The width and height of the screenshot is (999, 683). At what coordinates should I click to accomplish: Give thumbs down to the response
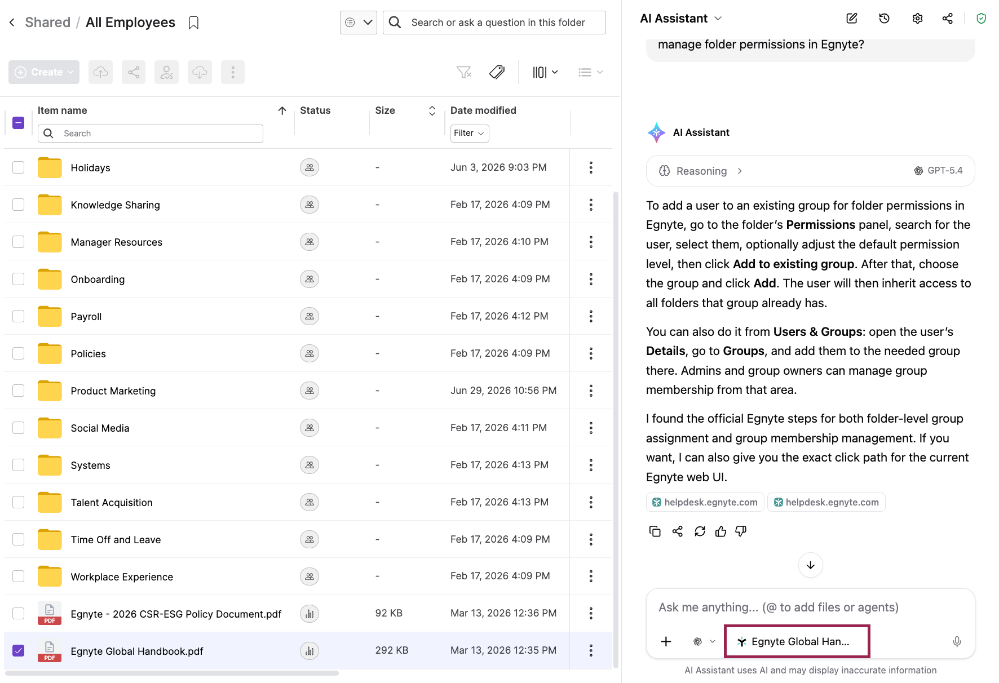pyautogui.click(x=741, y=531)
